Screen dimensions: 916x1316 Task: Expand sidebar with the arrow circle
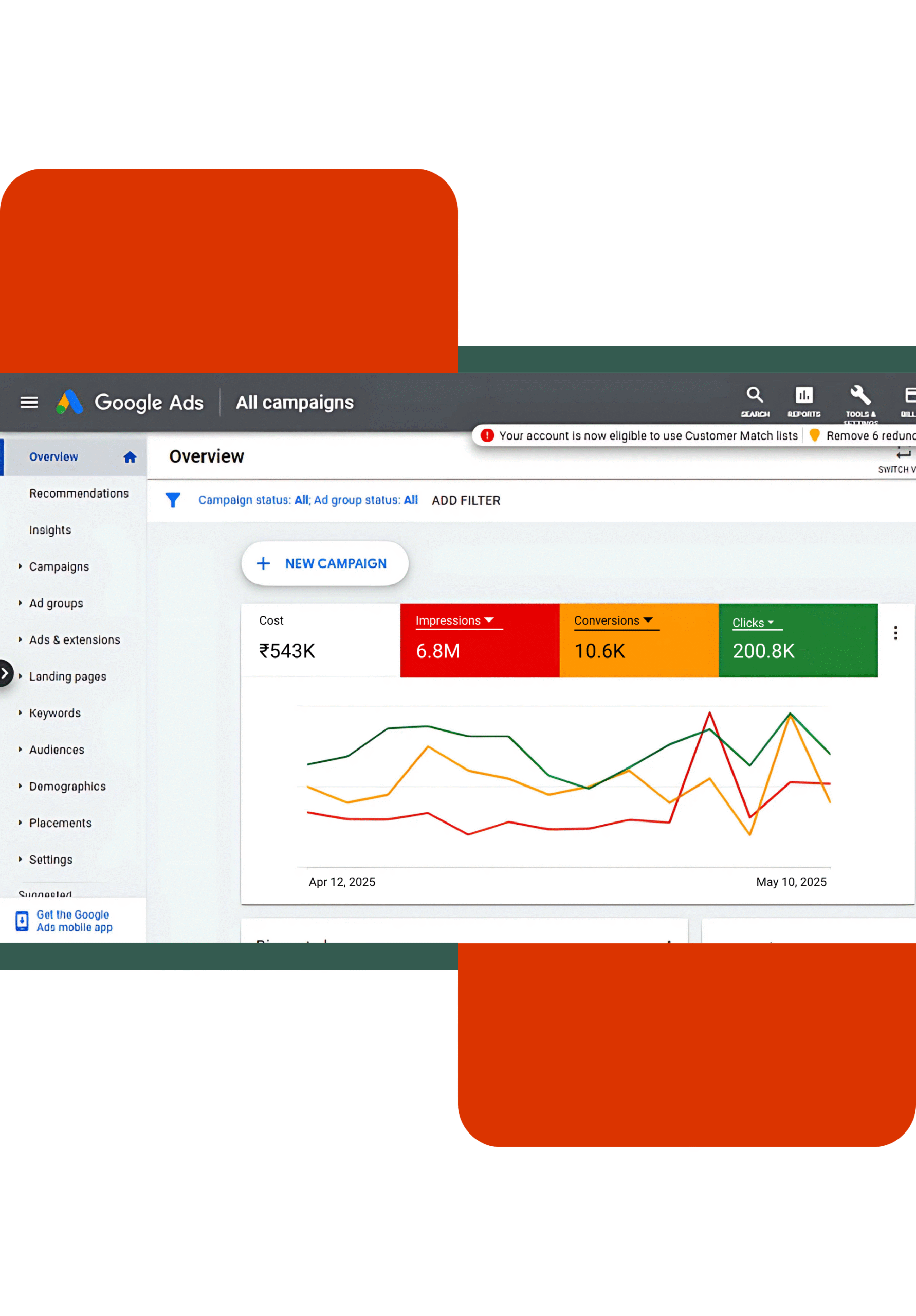pos(5,673)
